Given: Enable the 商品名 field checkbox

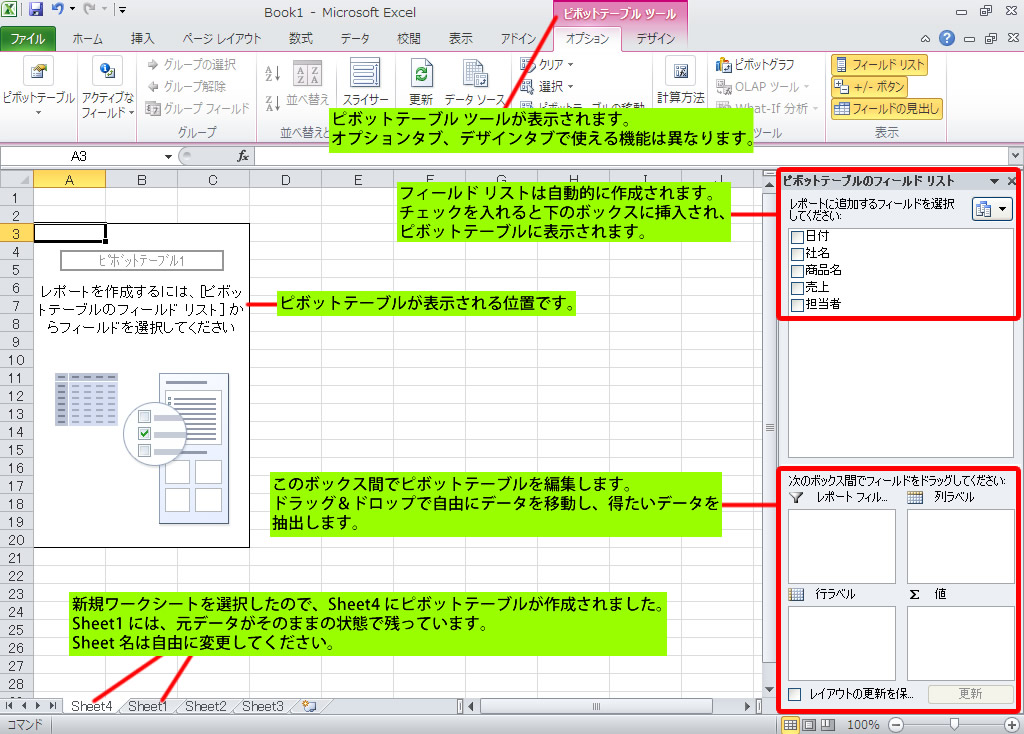Looking at the screenshot, I should click(797, 271).
